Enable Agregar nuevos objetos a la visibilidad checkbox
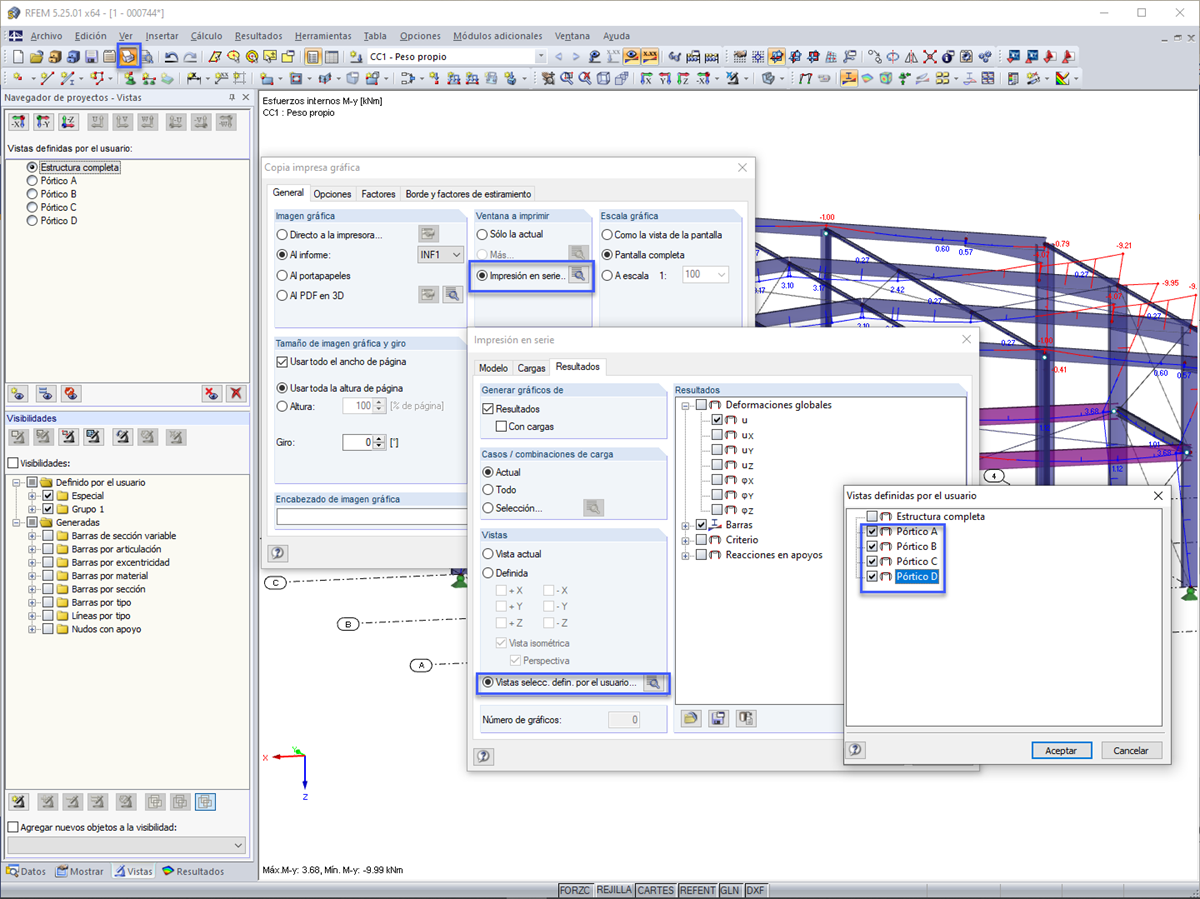Image resolution: width=1200 pixels, height=899 pixels. point(13,827)
